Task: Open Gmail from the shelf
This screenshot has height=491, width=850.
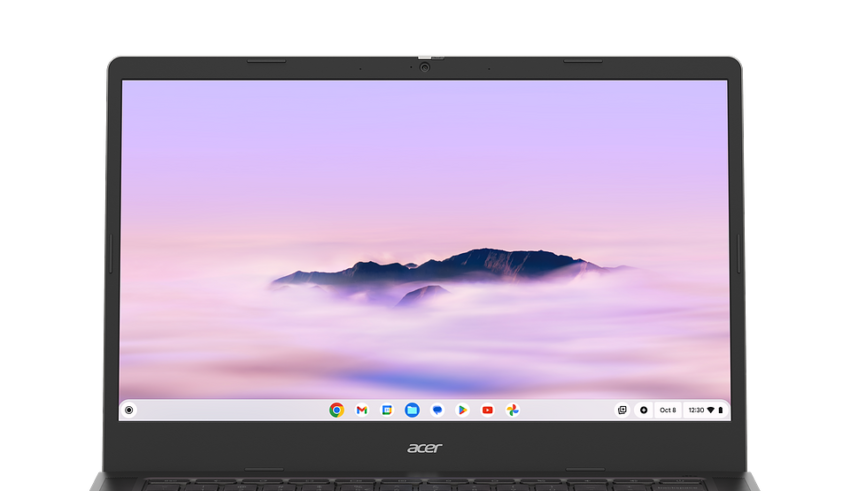Action: [x=362, y=410]
